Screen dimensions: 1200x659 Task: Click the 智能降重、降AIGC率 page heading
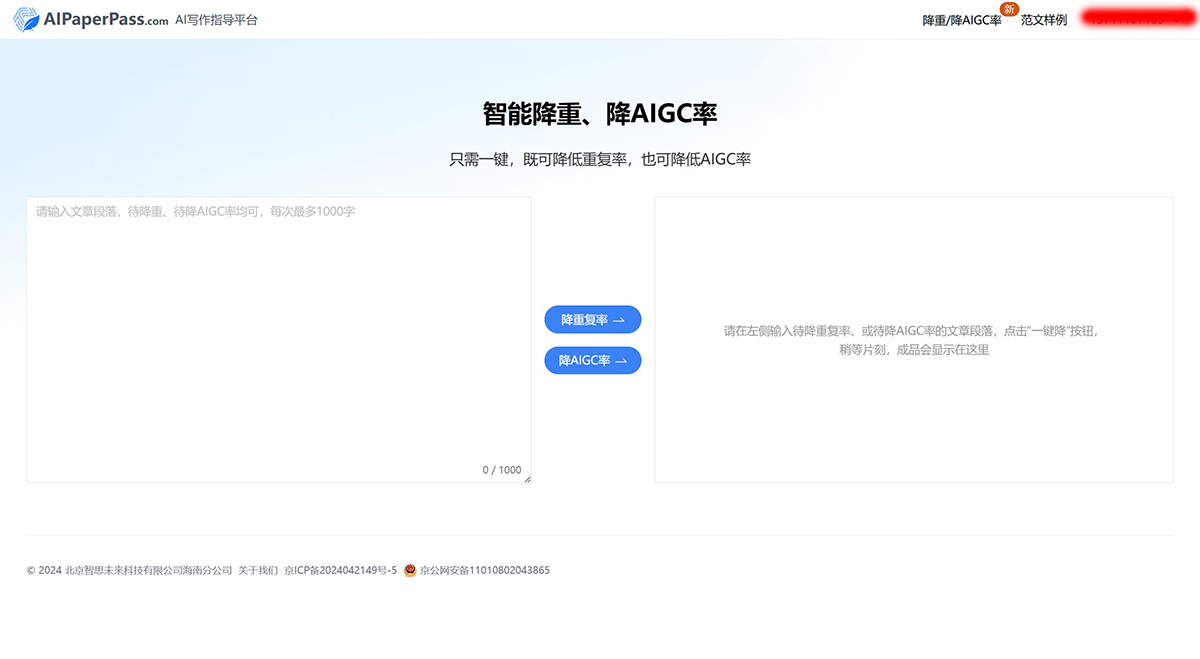pyautogui.click(x=600, y=114)
